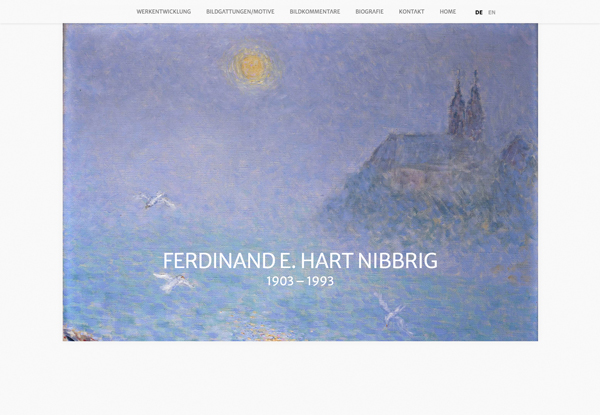Click the Ferdinand E. Hart Nibbrig title

300,260
